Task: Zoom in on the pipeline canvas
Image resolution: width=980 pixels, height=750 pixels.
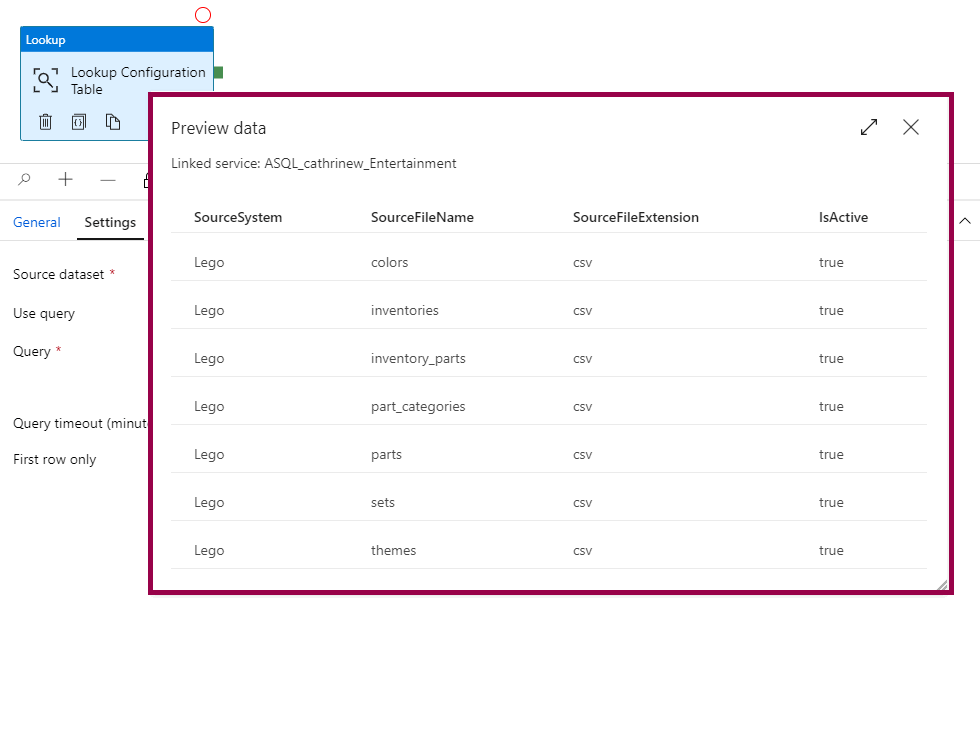Action: [66, 180]
